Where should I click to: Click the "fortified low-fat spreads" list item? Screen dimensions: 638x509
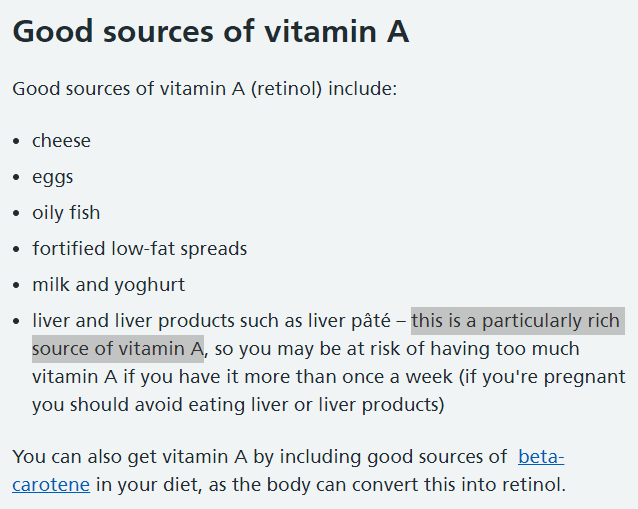pyautogui.click(x=139, y=249)
